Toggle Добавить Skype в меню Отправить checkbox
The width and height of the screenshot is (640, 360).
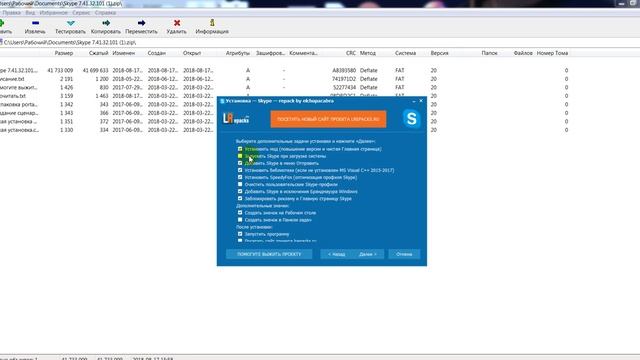240,163
